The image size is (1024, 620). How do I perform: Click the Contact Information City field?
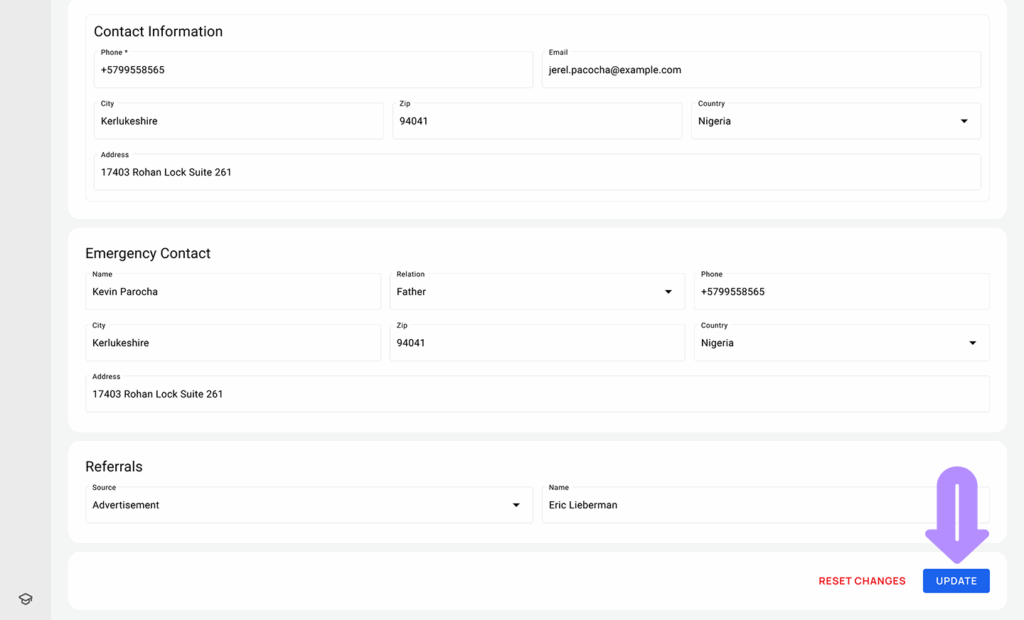[x=238, y=121]
